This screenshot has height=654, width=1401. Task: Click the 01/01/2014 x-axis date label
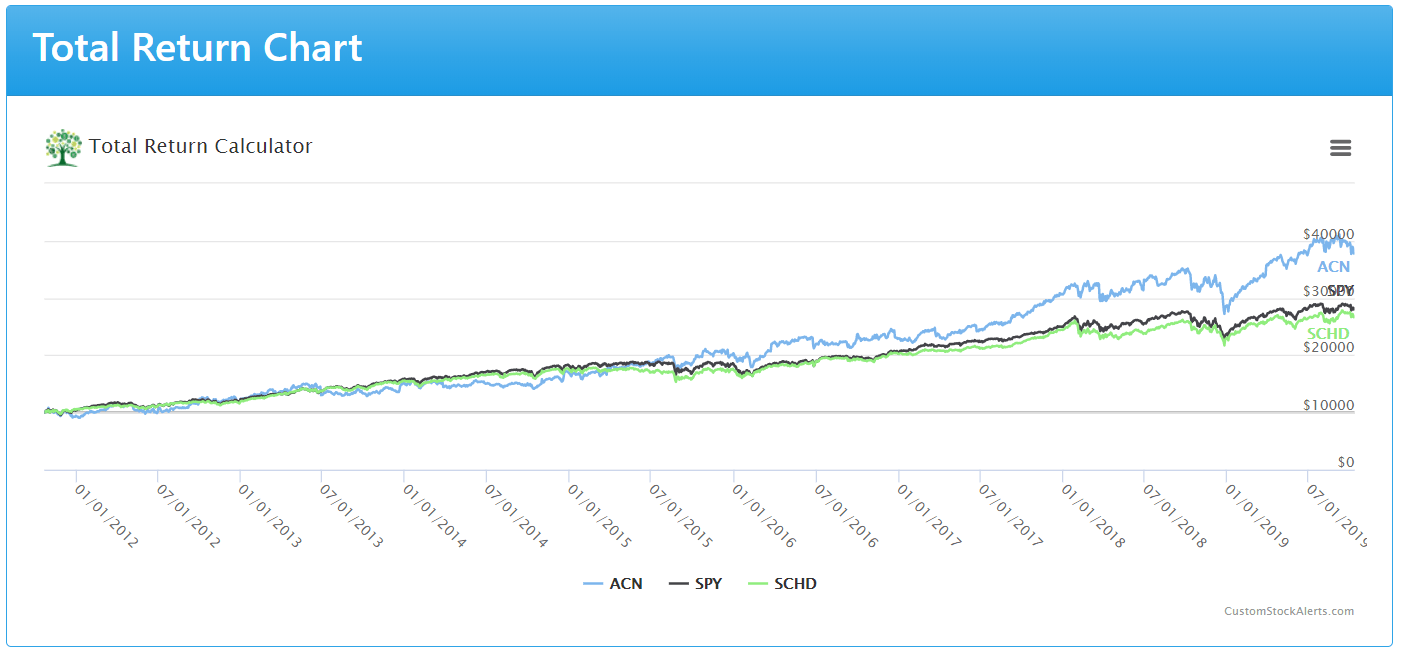(x=436, y=517)
